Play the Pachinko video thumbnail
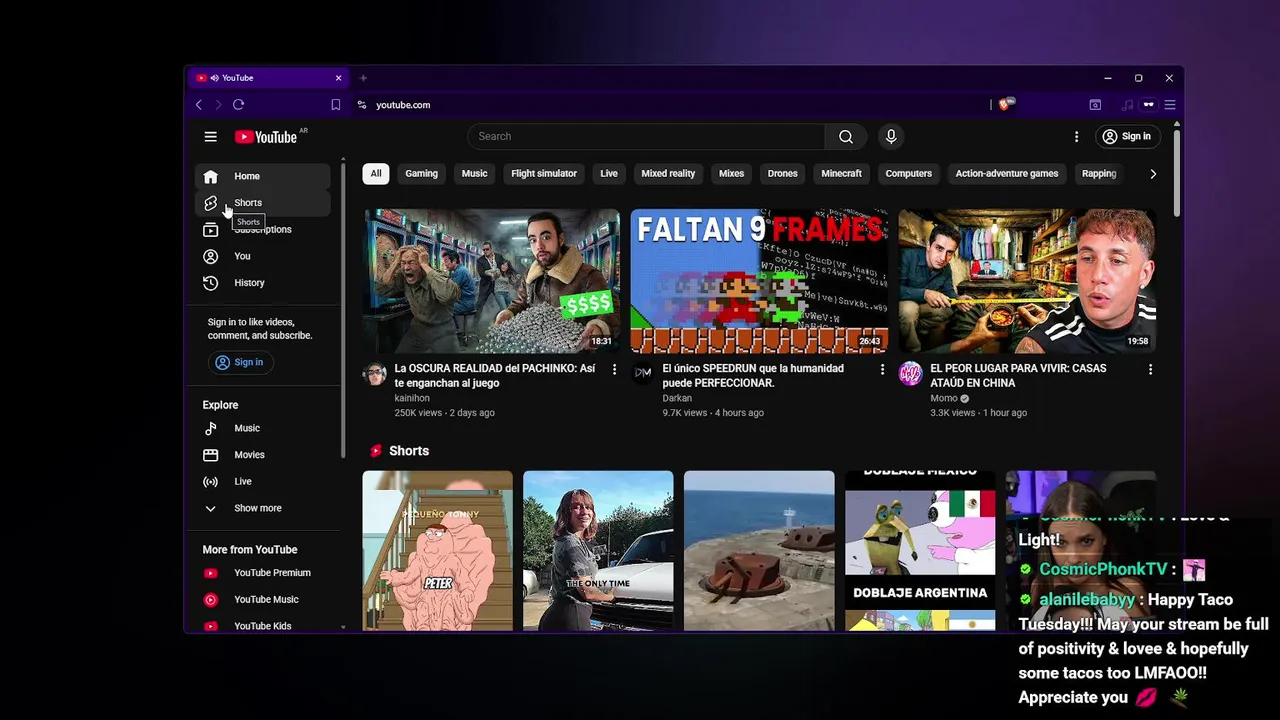 [491, 281]
